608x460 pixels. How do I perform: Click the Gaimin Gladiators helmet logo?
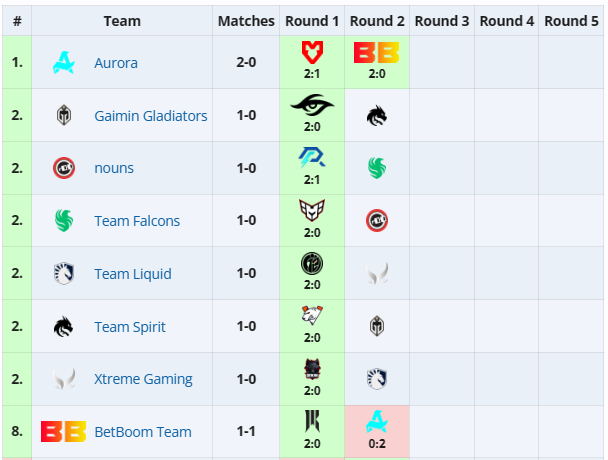[64, 116]
